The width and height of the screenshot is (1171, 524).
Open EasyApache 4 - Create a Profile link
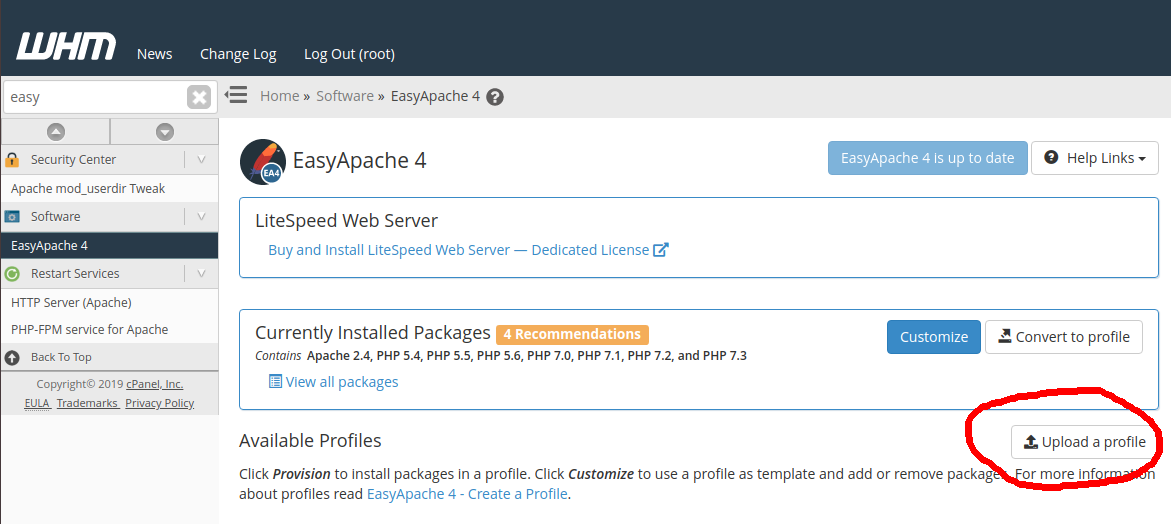468,494
